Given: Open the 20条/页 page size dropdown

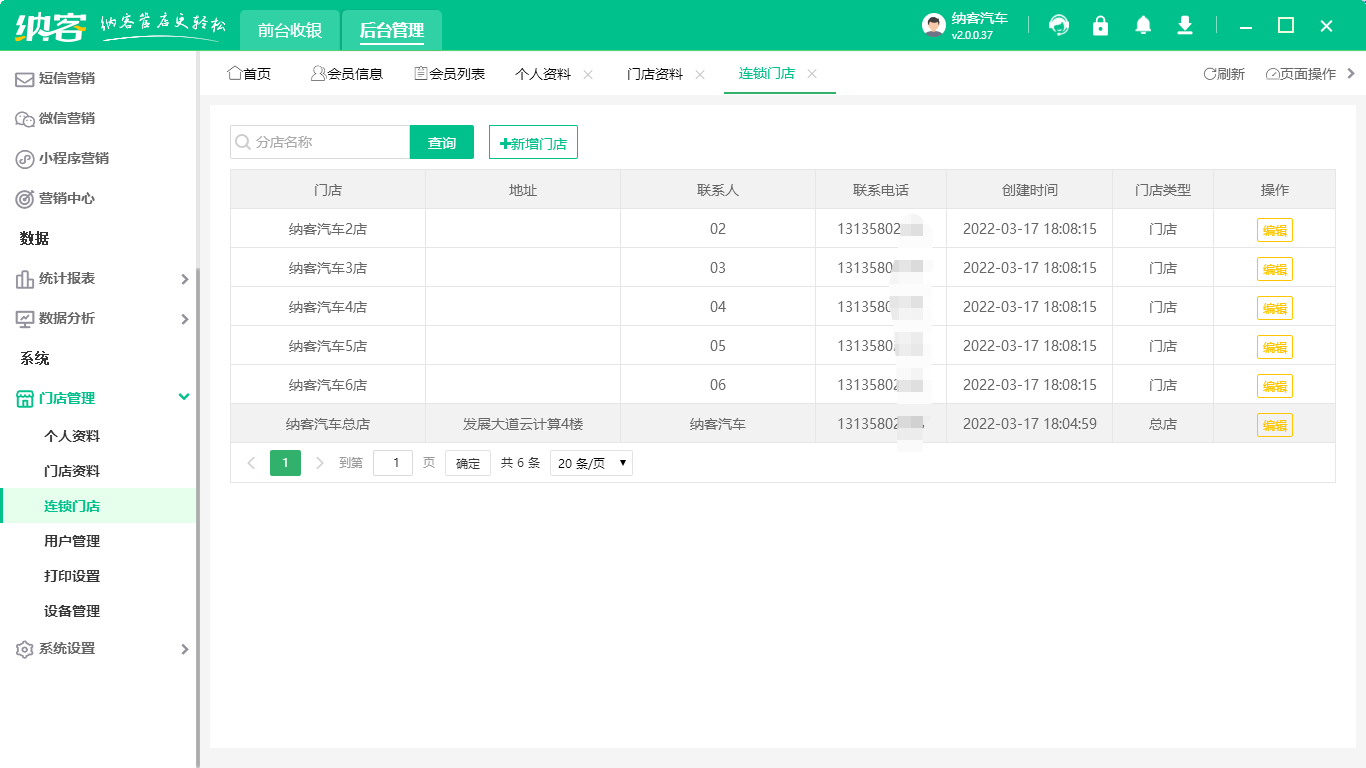Looking at the screenshot, I should coord(590,462).
